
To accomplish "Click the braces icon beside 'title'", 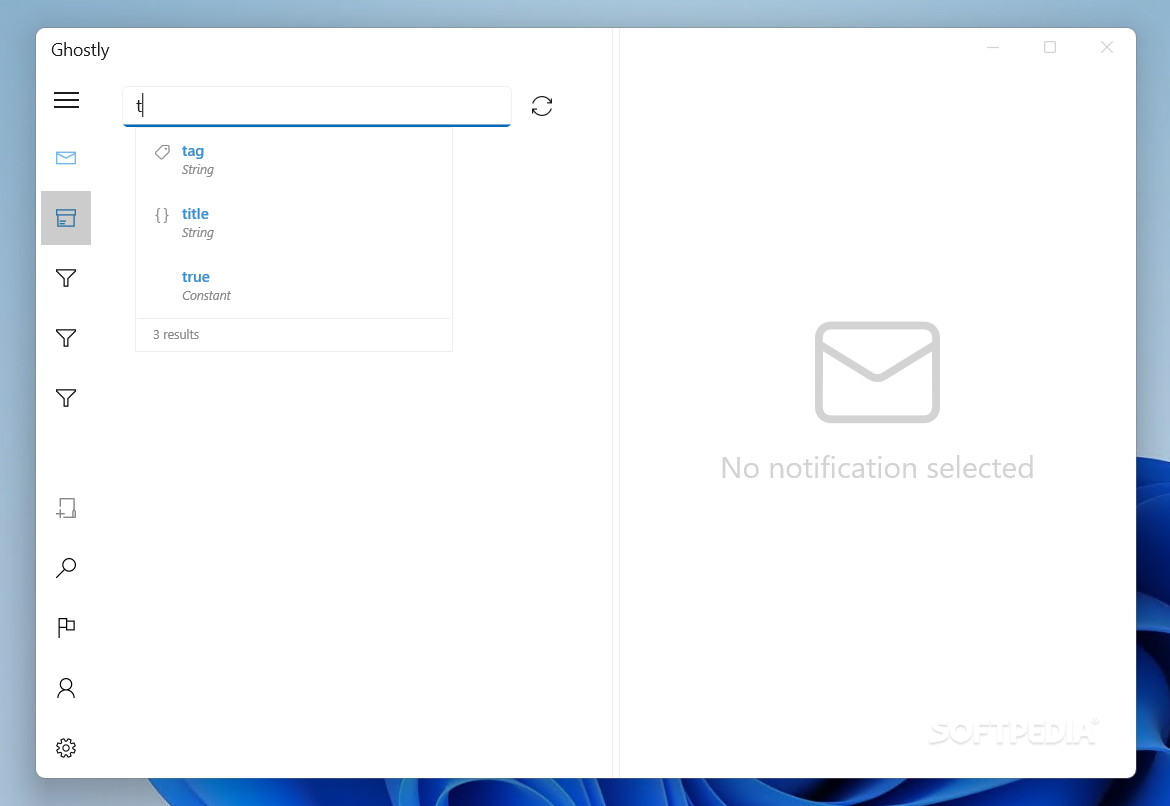I will [162, 215].
